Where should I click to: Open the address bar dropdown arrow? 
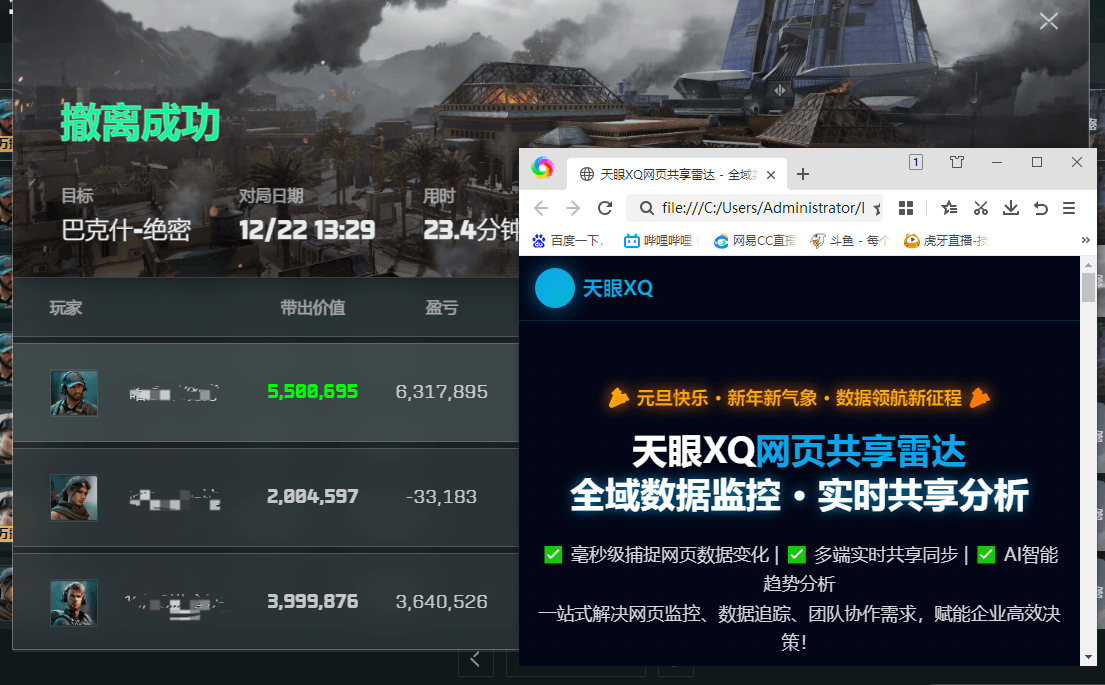[877, 207]
